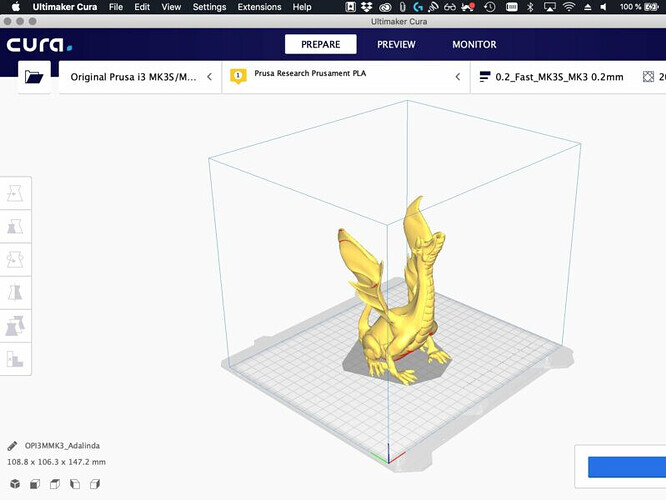Open the Apple menu
666x500 pixels.
point(15,7)
